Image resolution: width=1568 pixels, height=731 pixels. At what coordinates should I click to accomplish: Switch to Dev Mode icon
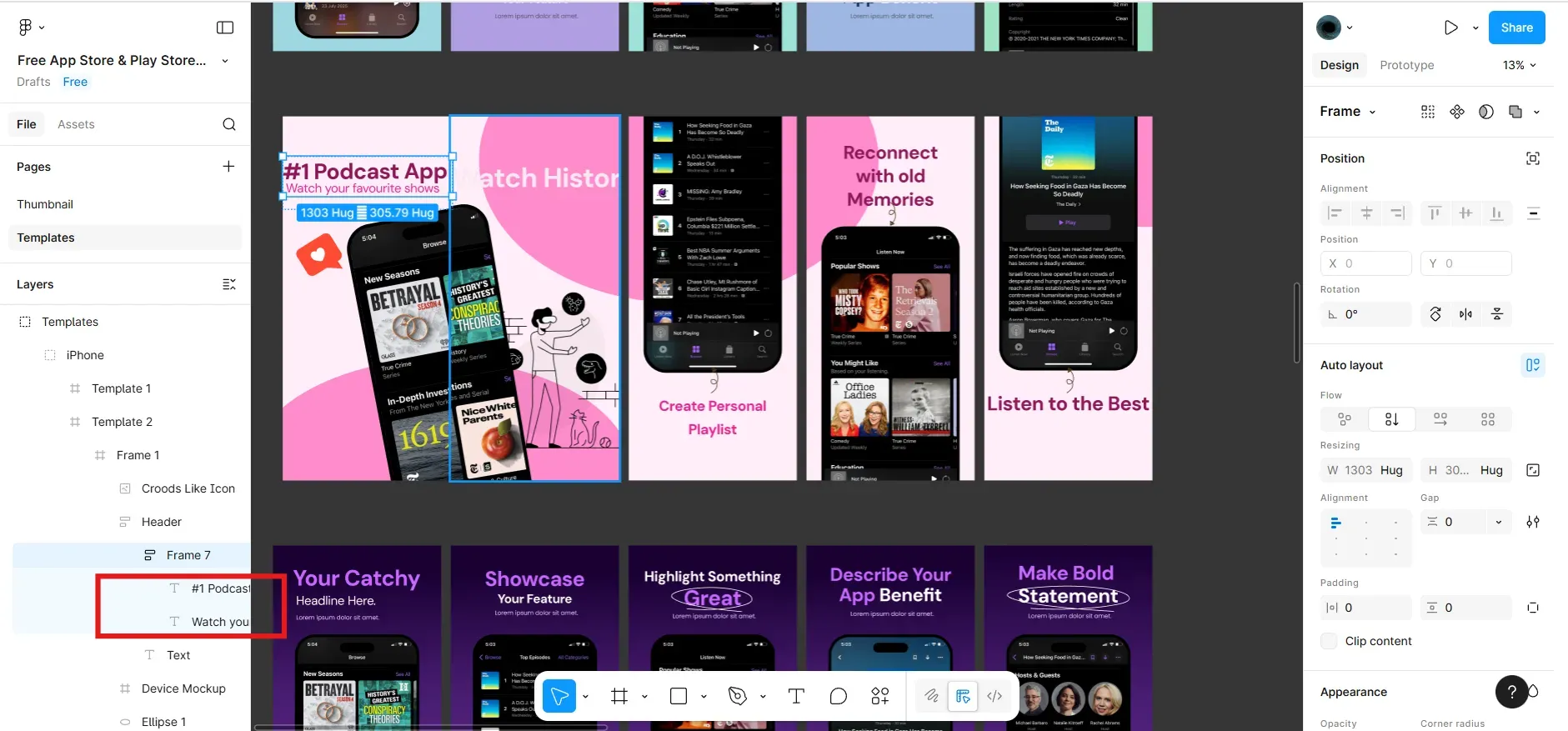click(994, 696)
